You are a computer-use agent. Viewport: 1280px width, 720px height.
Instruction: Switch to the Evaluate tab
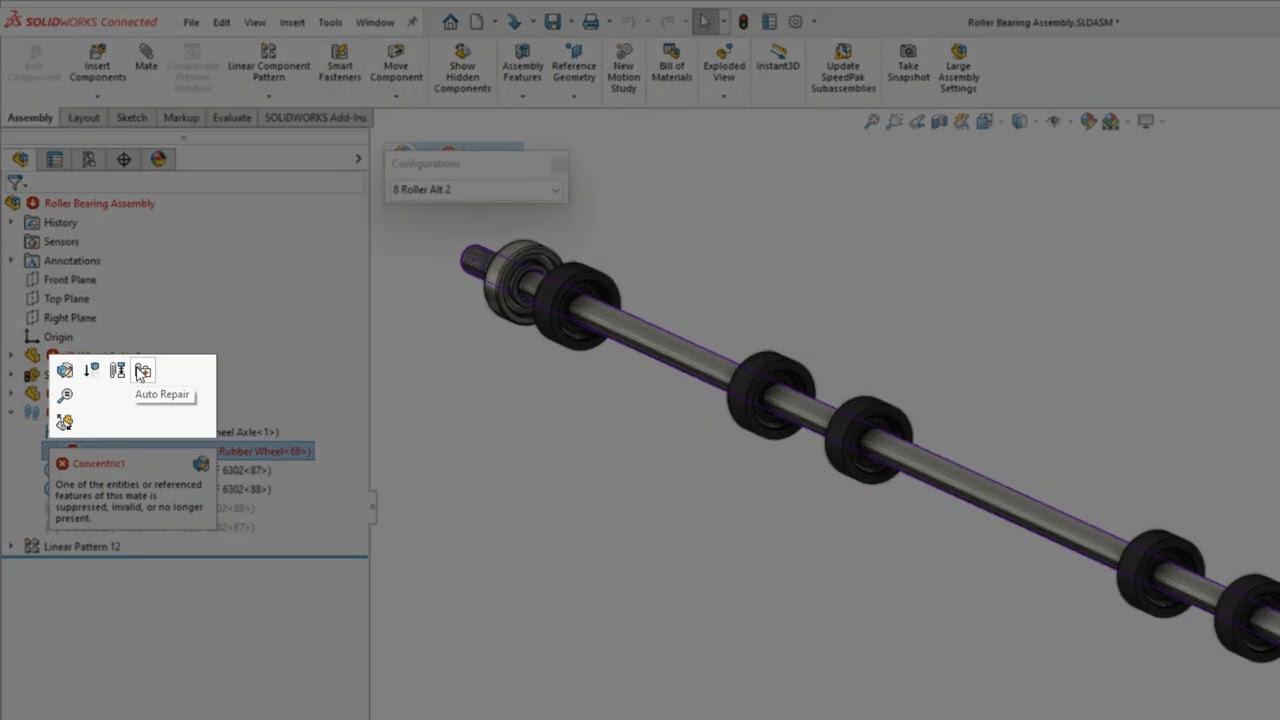coord(231,117)
